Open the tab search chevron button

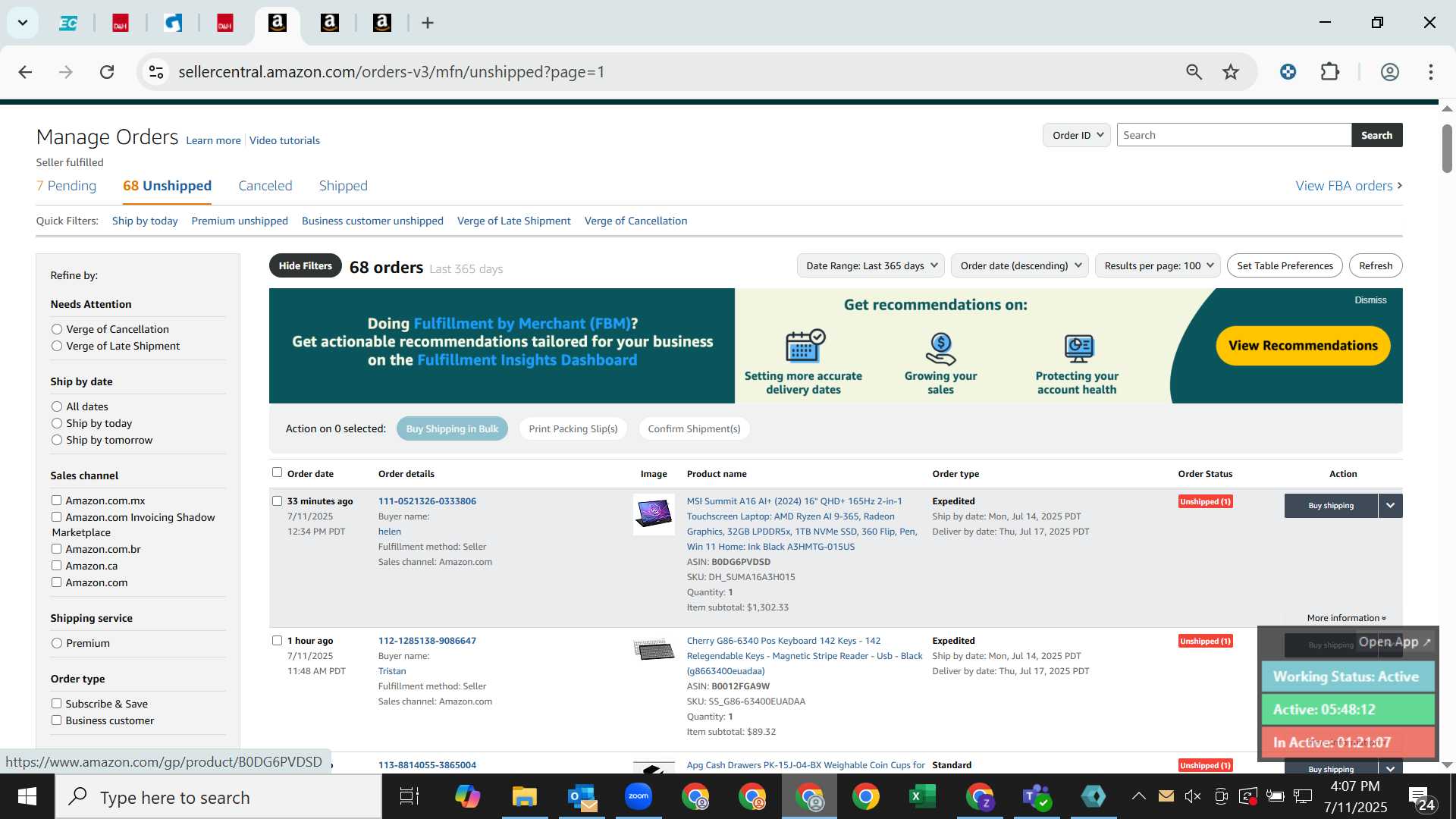click(23, 23)
